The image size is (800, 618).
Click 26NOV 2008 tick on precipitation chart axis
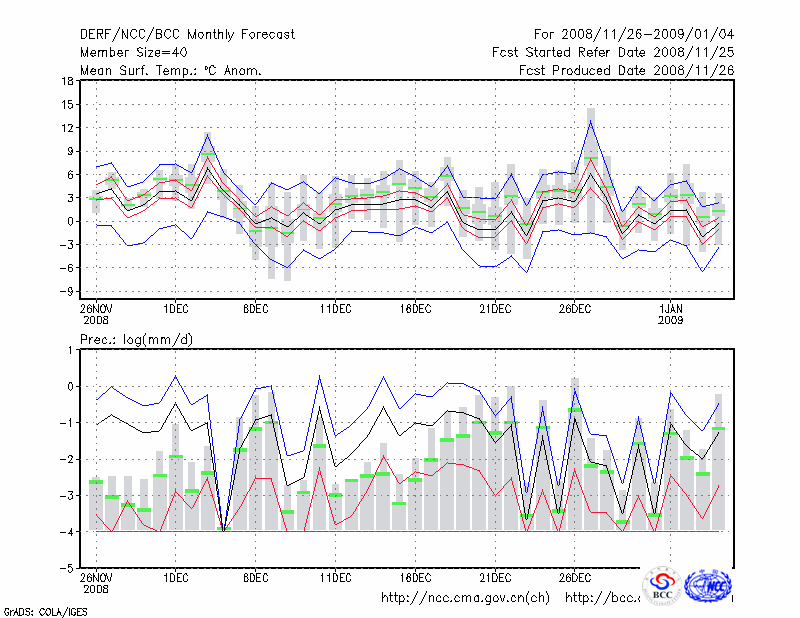pos(96,583)
